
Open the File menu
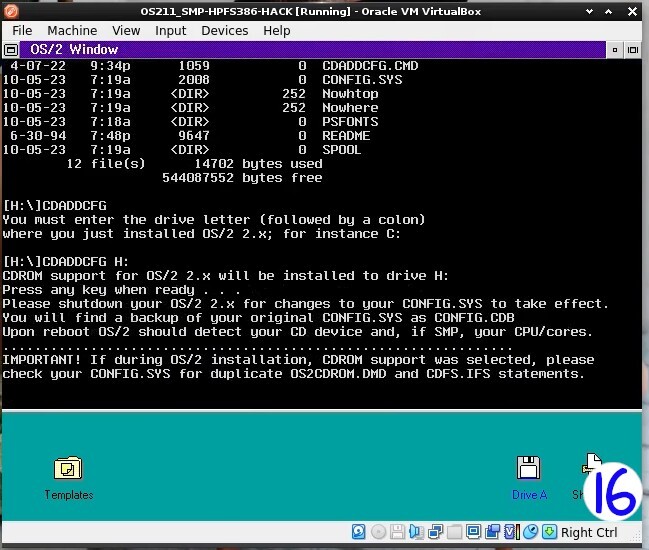(x=22, y=31)
